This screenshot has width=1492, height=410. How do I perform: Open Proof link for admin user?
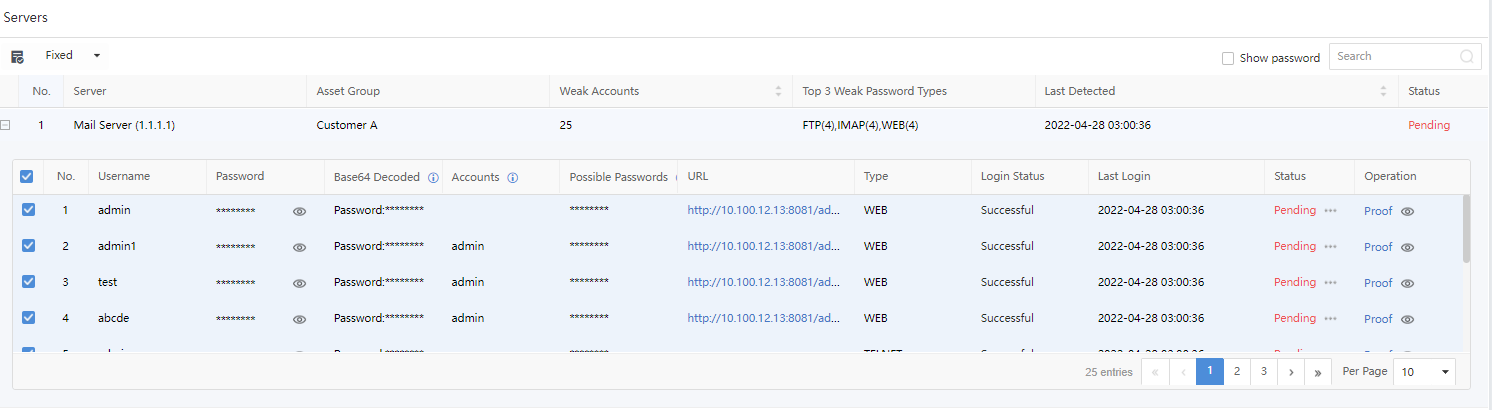click(1377, 211)
